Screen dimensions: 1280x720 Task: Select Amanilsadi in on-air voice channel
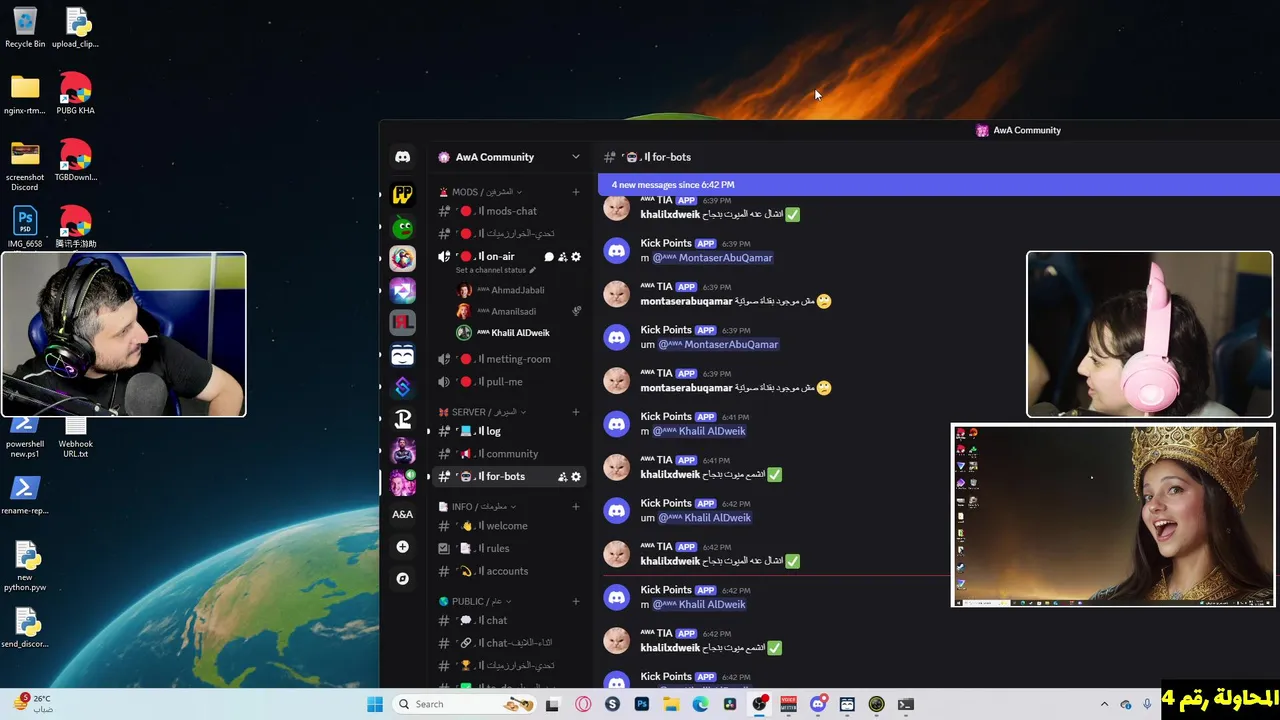[518, 311]
